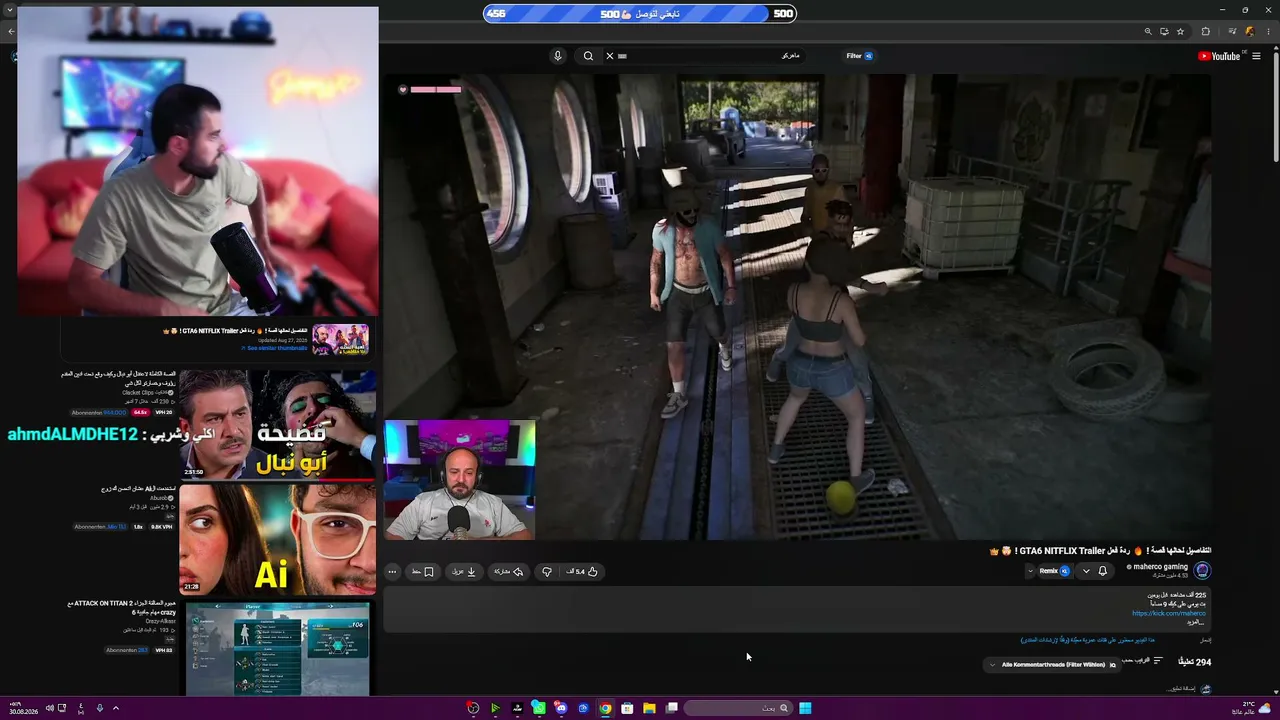This screenshot has height=720, width=1280.
Task: Show hidden tray icons chevron
Action: point(116,708)
